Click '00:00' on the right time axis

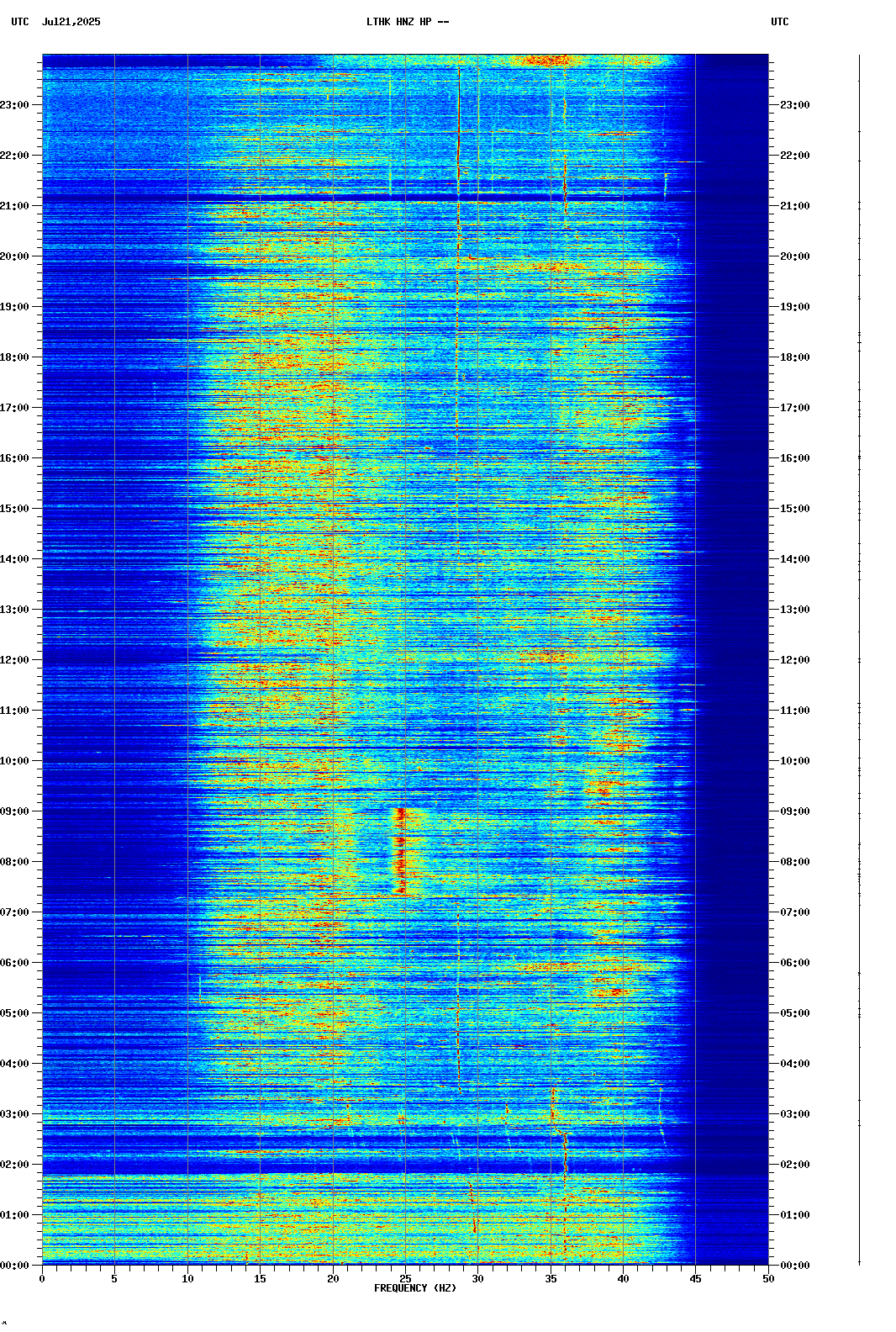795,1266
